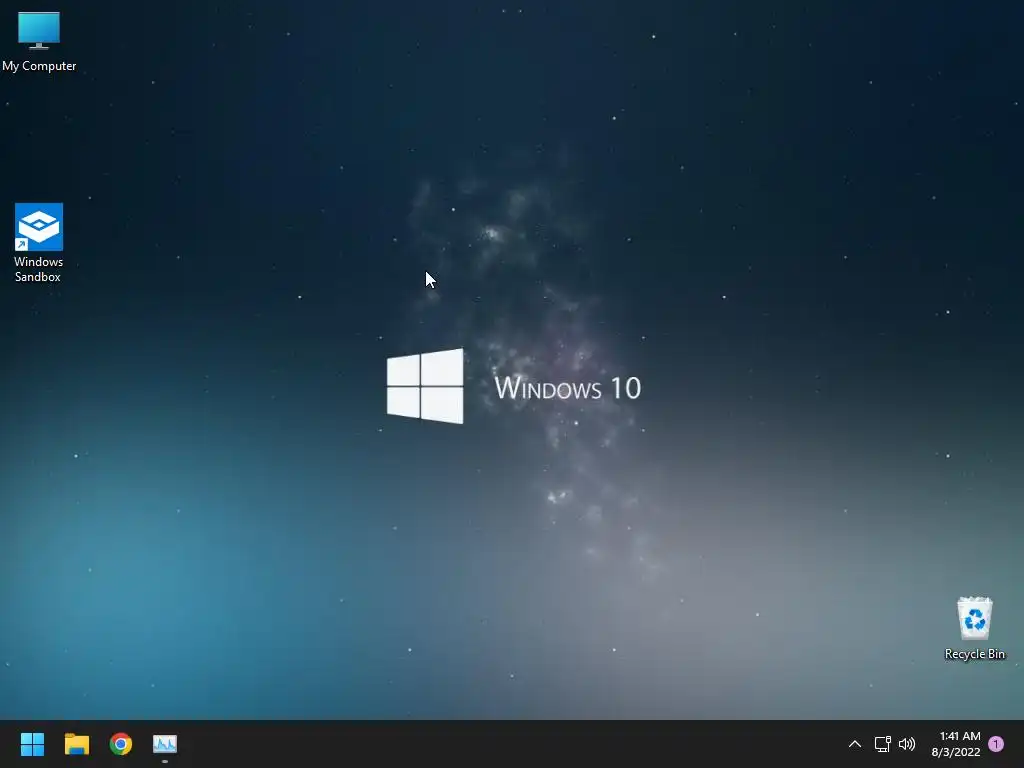
Task: Select the Recycle Bin desktop icon
Action: pos(974,618)
